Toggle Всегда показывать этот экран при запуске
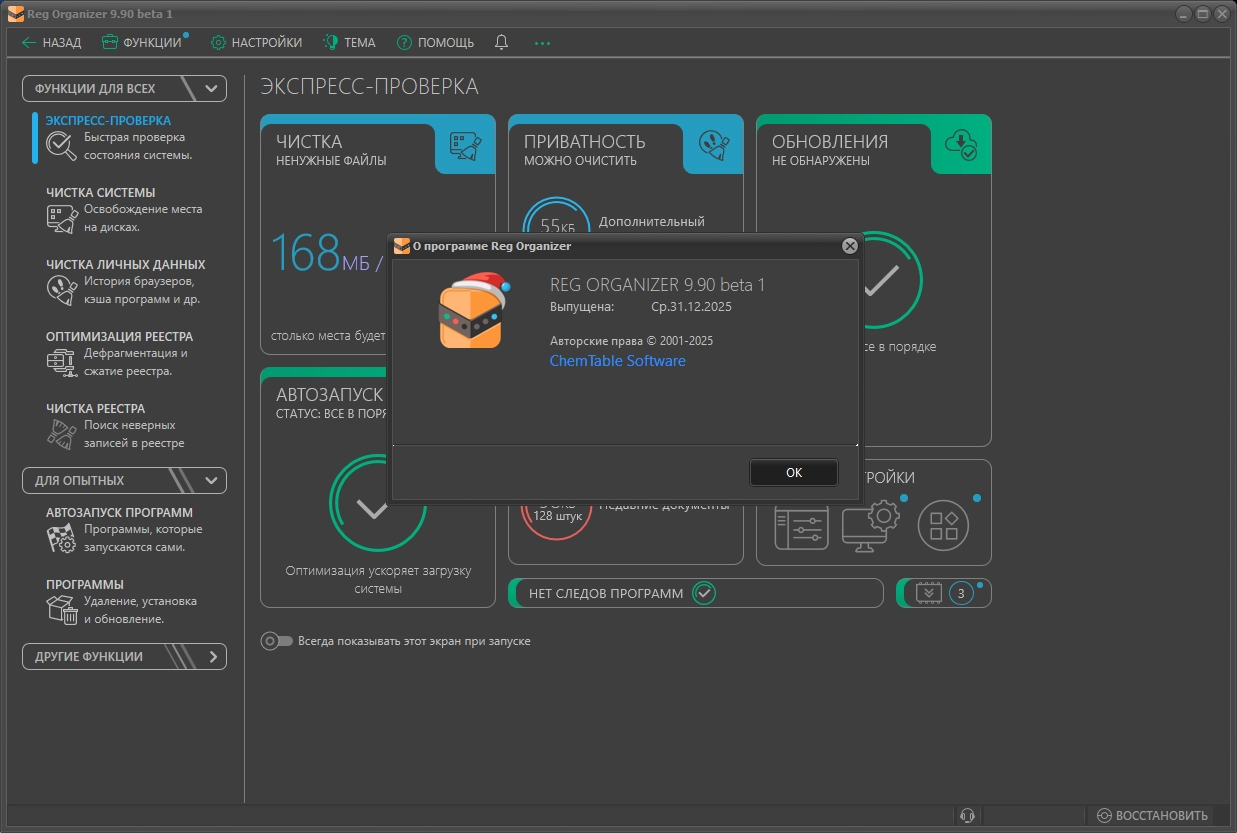Viewport: 1237px width, 833px height. click(x=277, y=641)
